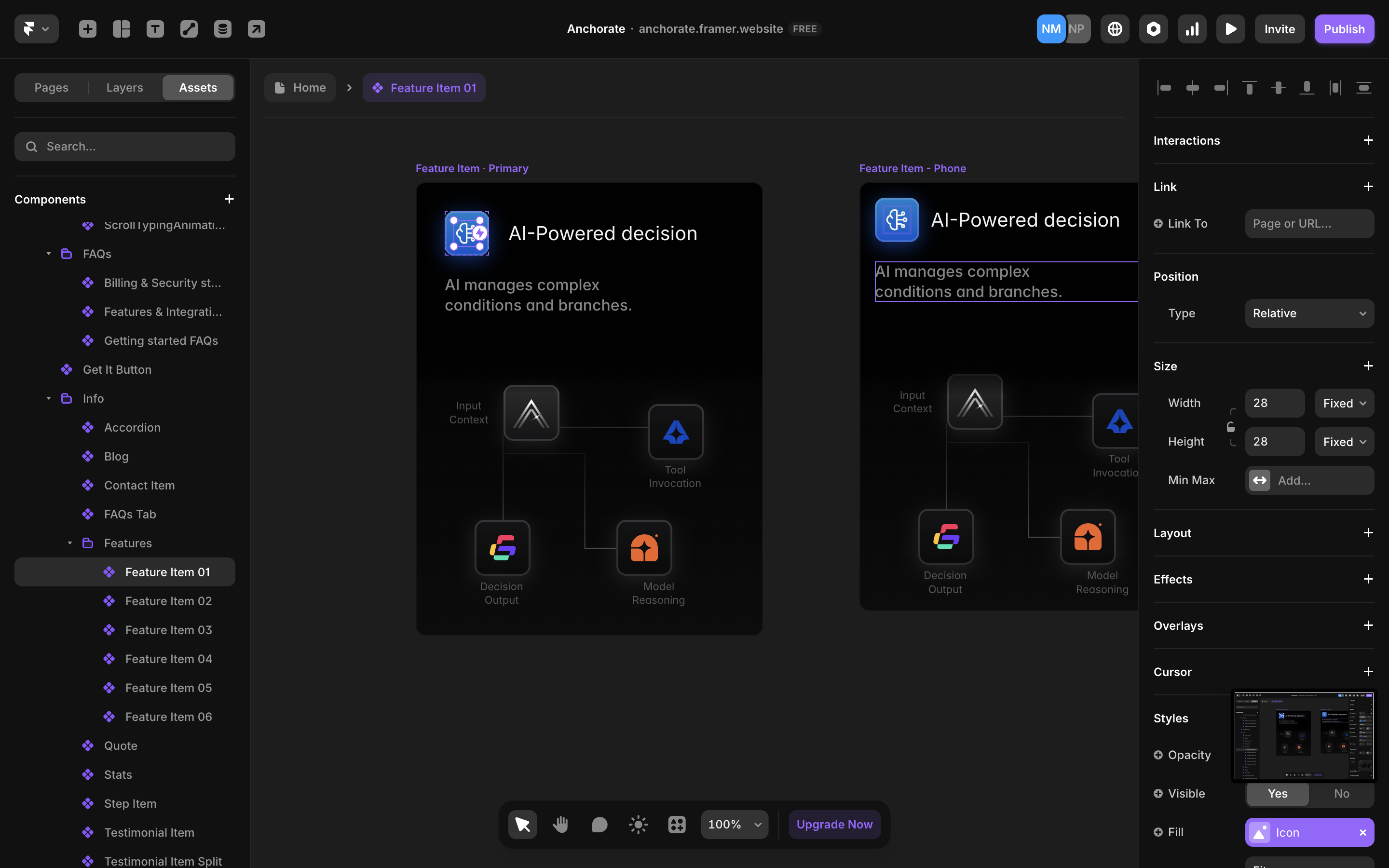Set Visible to No
This screenshot has width=1389, height=868.
(1341, 793)
